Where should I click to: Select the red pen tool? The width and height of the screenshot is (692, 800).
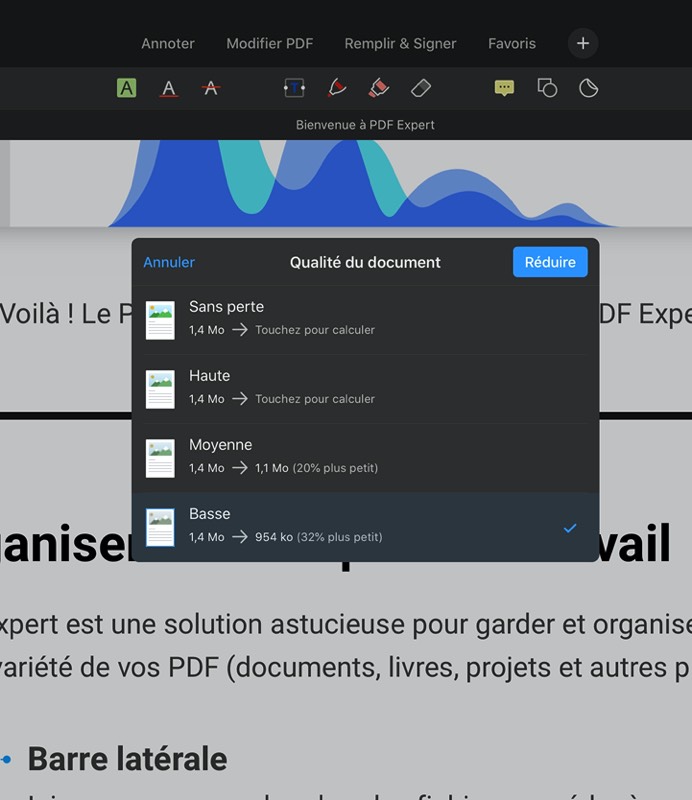337,88
